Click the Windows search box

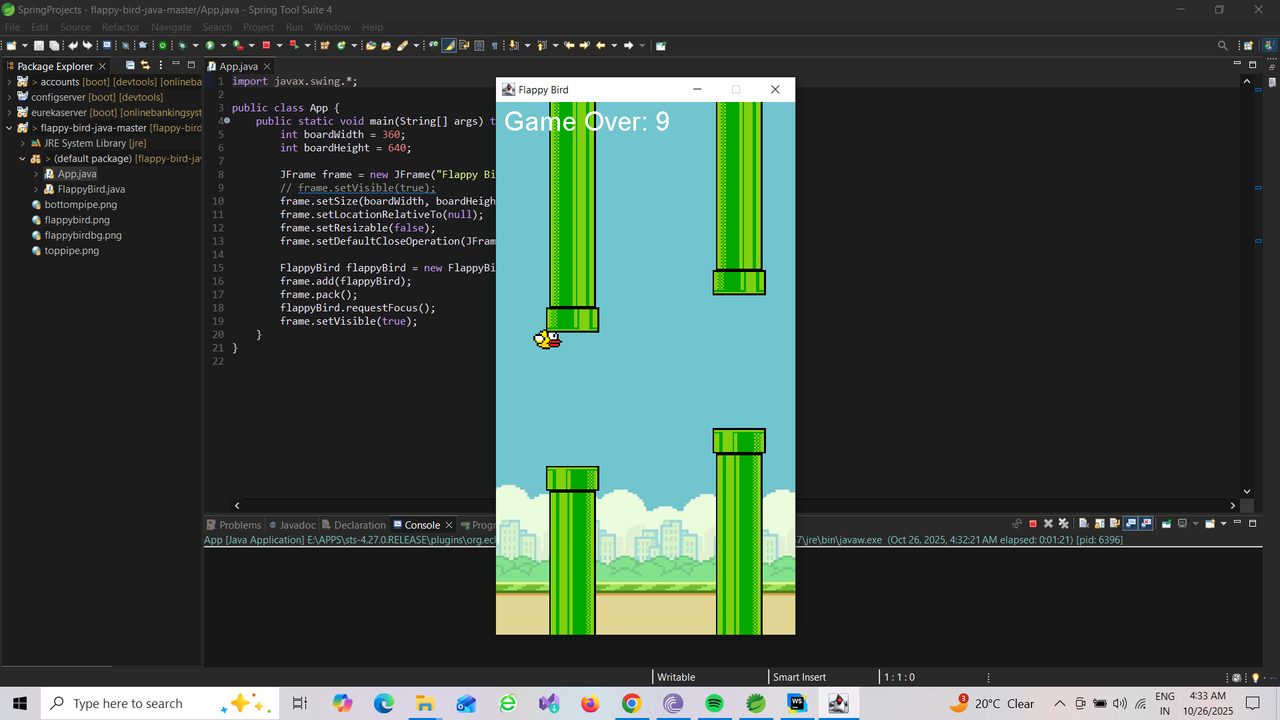point(160,704)
